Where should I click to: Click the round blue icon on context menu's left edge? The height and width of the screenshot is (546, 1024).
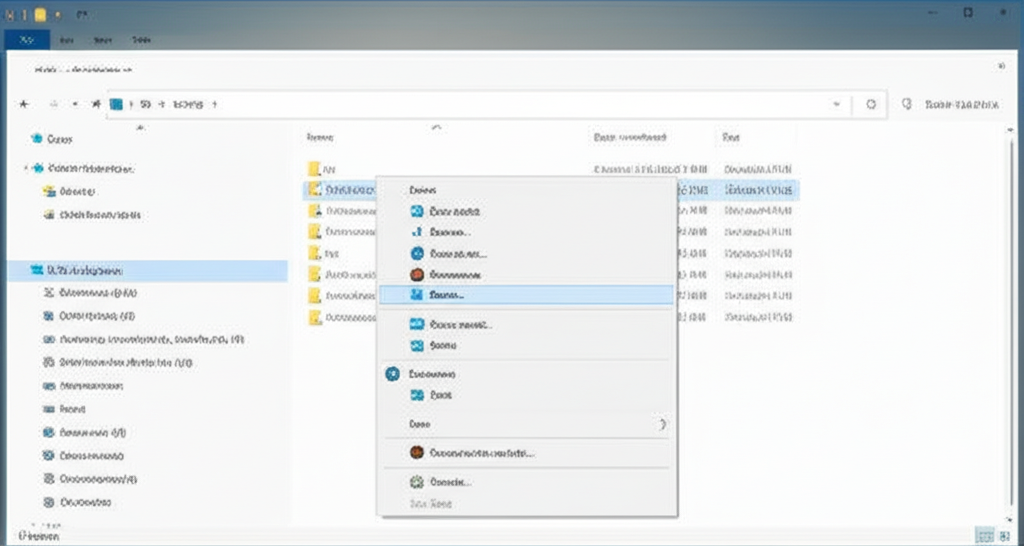392,373
